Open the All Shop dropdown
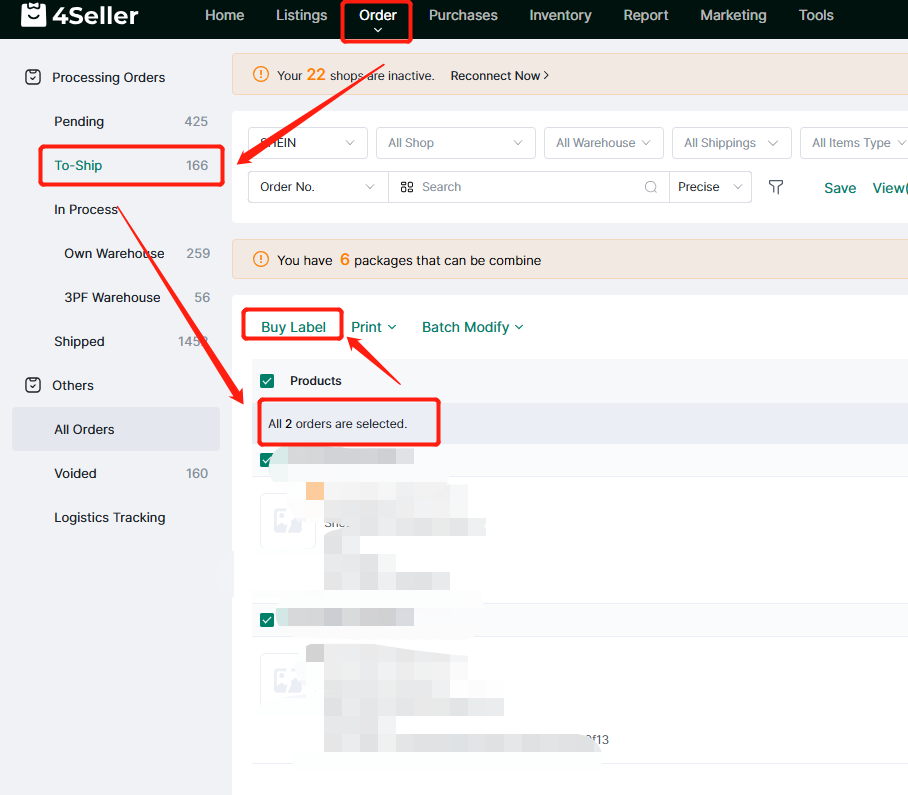The width and height of the screenshot is (908, 795). pyautogui.click(x=455, y=143)
